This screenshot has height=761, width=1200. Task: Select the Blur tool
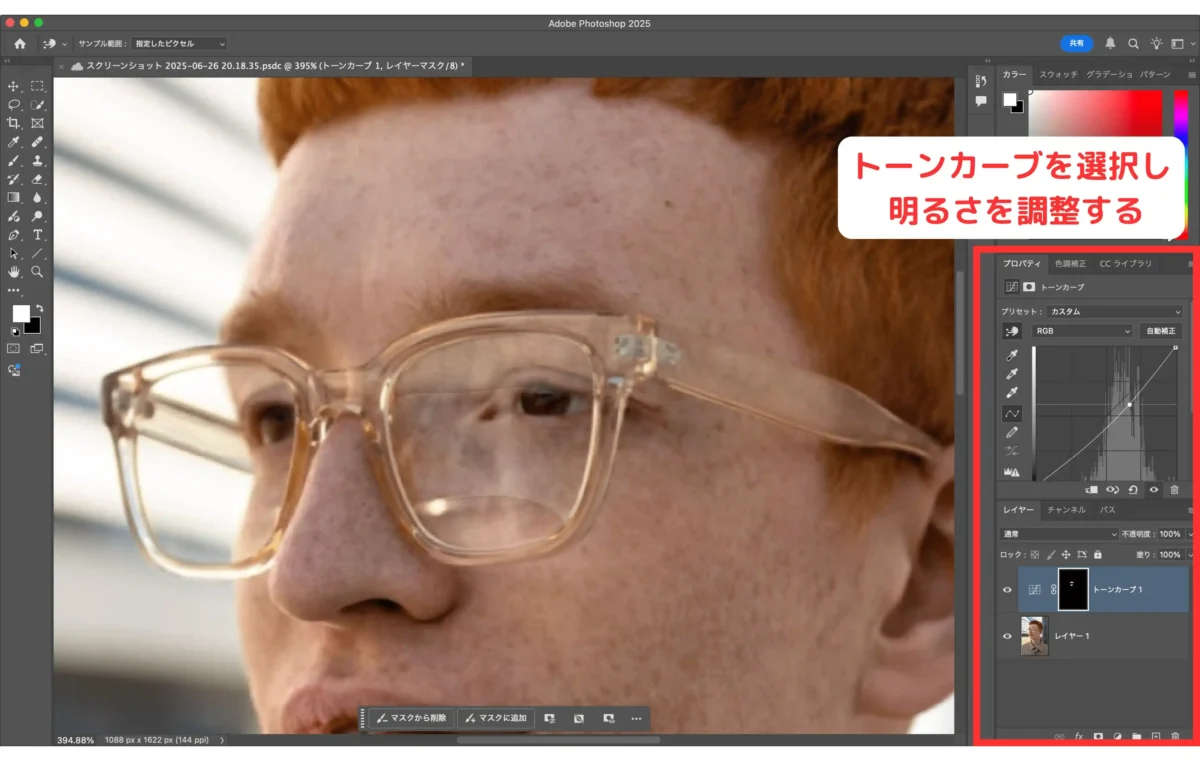click(37, 198)
